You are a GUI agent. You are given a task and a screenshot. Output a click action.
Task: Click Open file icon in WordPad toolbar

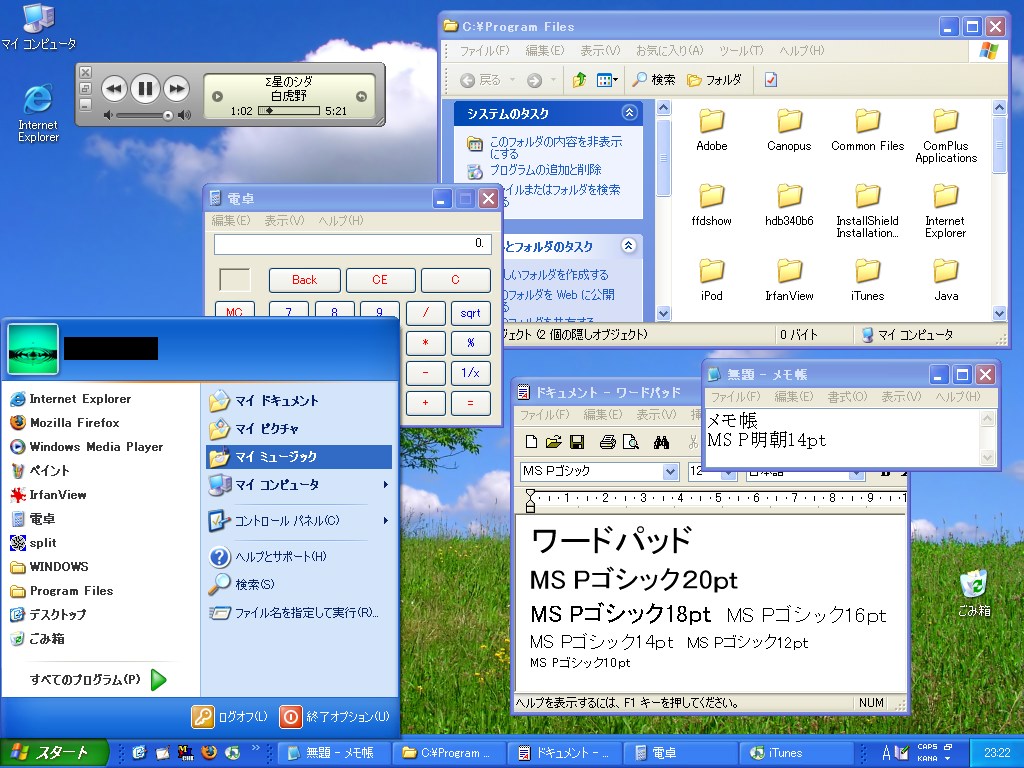point(554,442)
